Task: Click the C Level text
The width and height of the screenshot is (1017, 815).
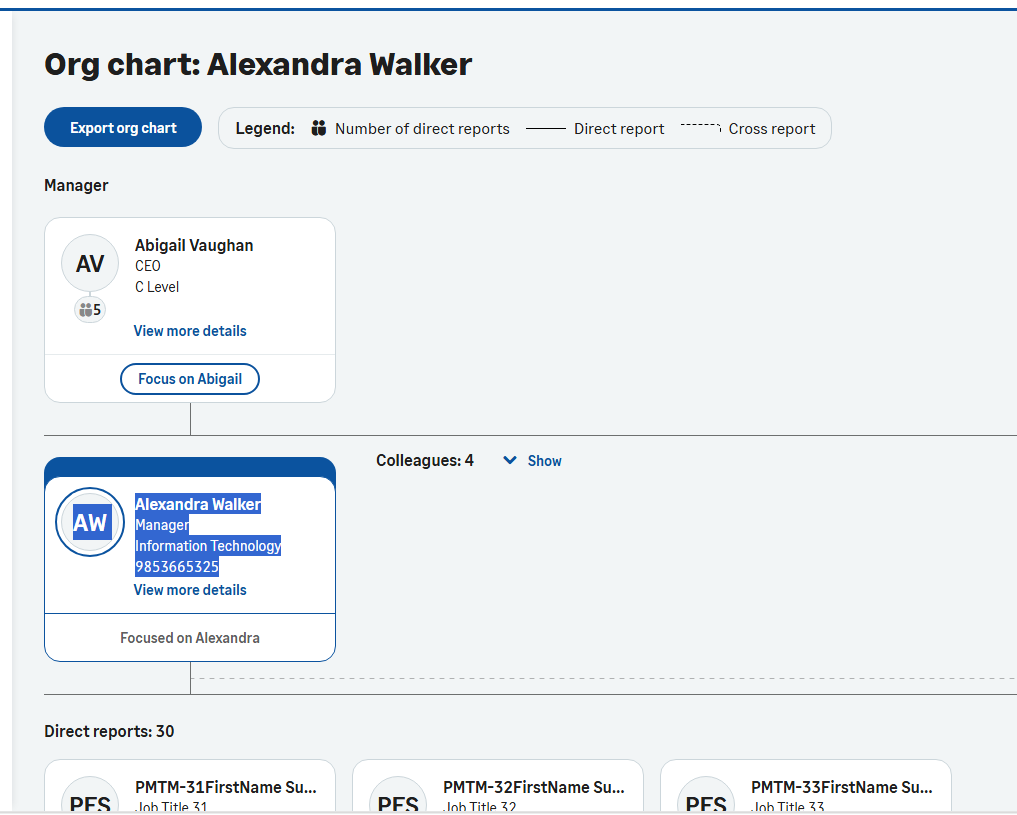Action: [x=157, y=287]
